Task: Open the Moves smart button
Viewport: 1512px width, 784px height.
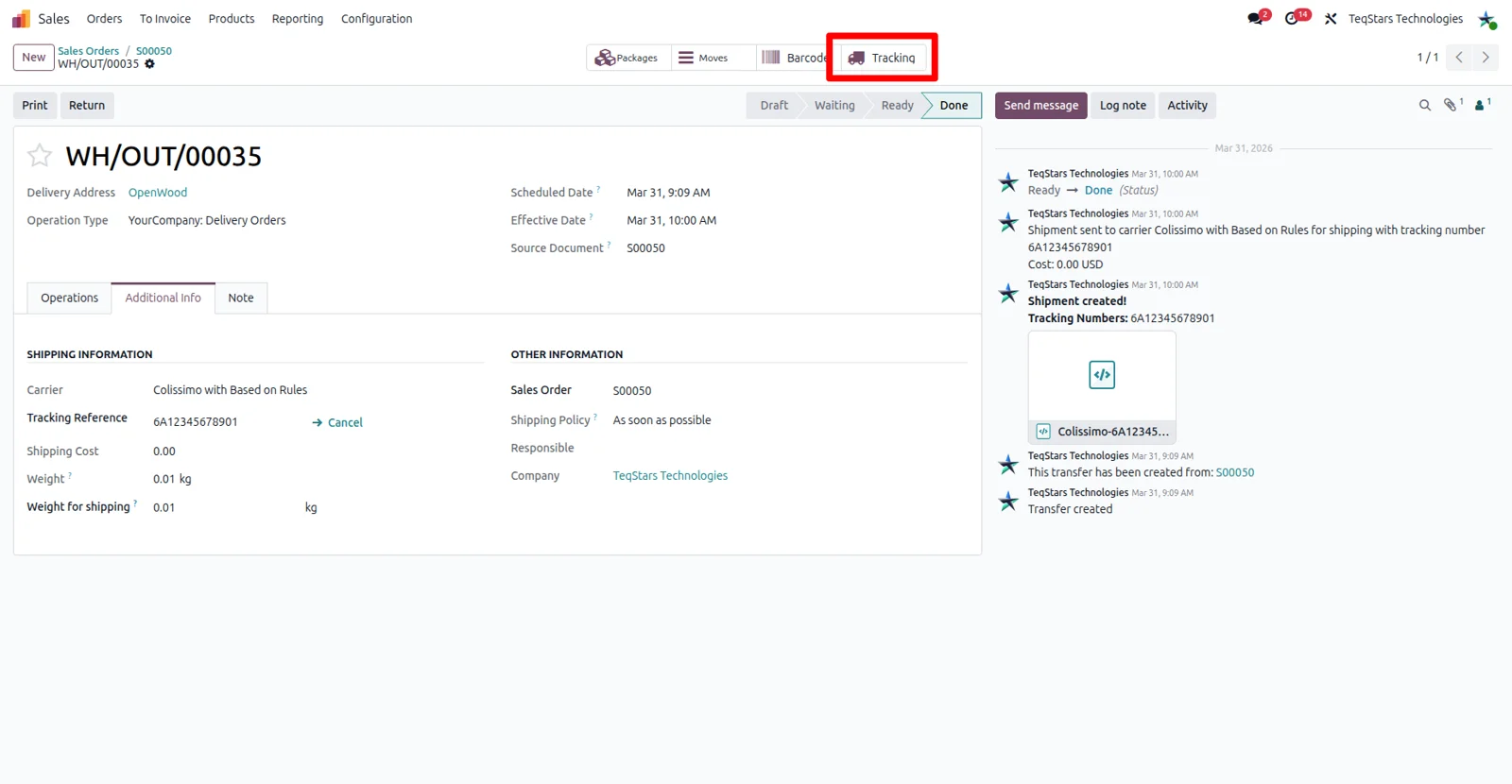Action: point(713,58)
